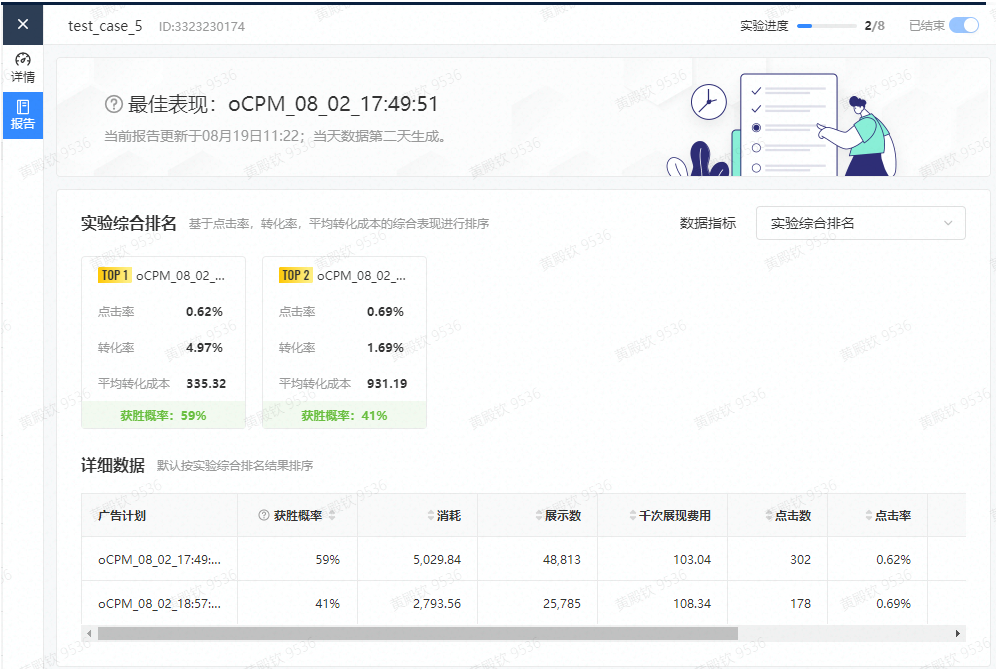Sort the table by 展示数
The image size is (996, 669).
click(539, 515)
